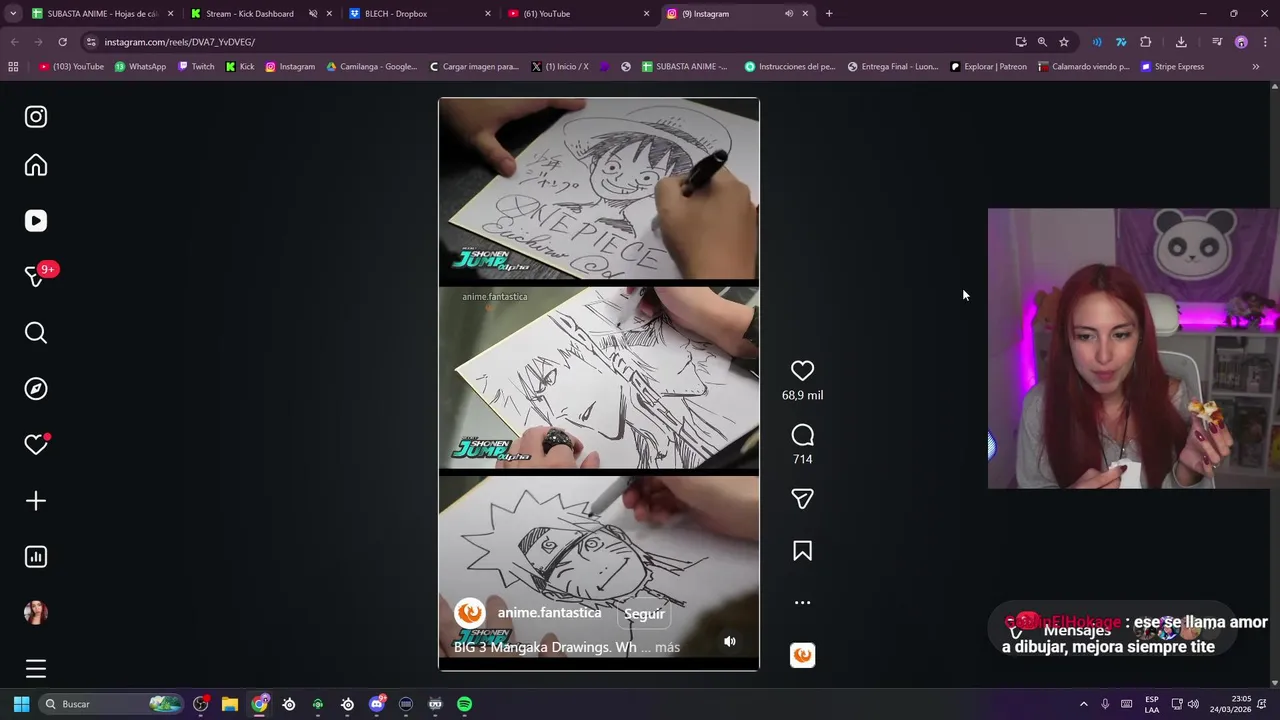Follow anime.fantastica with the Seguir button
The width and height of the screenshot is (1280, 720).
(x=644, y=614)
